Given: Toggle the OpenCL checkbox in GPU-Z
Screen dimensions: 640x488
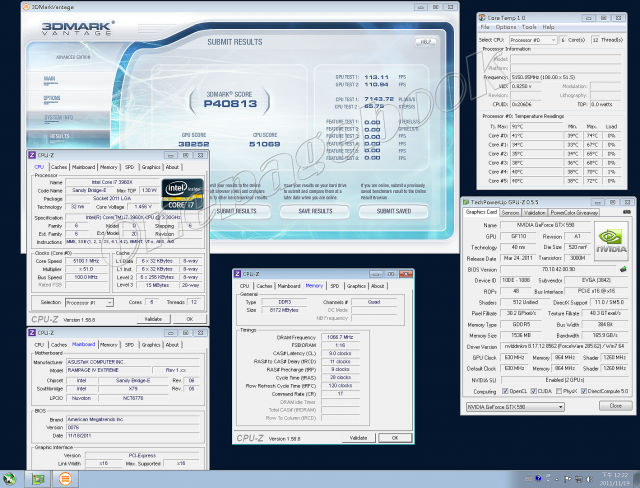Looking at the screenshot, I should point(505,391).
